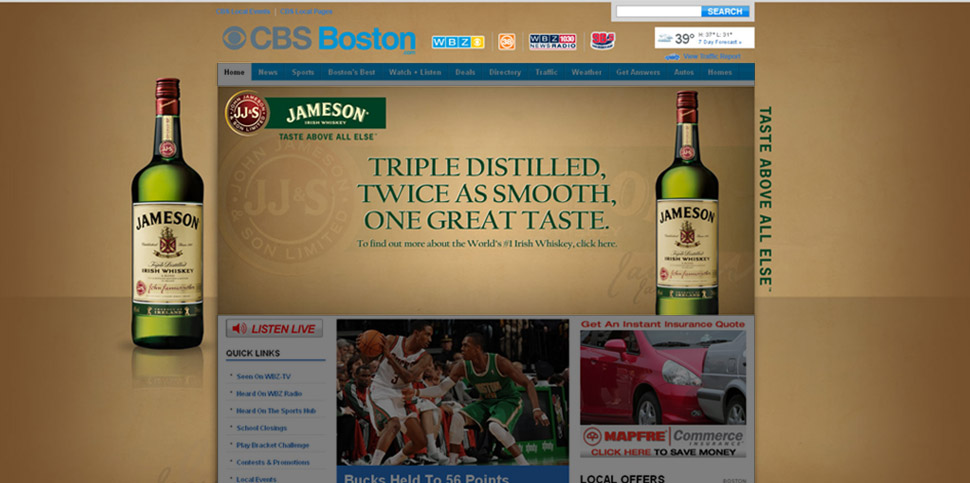Image resolution: width=970 pixels, height=483 pixels.
Task: Click the LISTEN LIVE button
Action: 274,328
